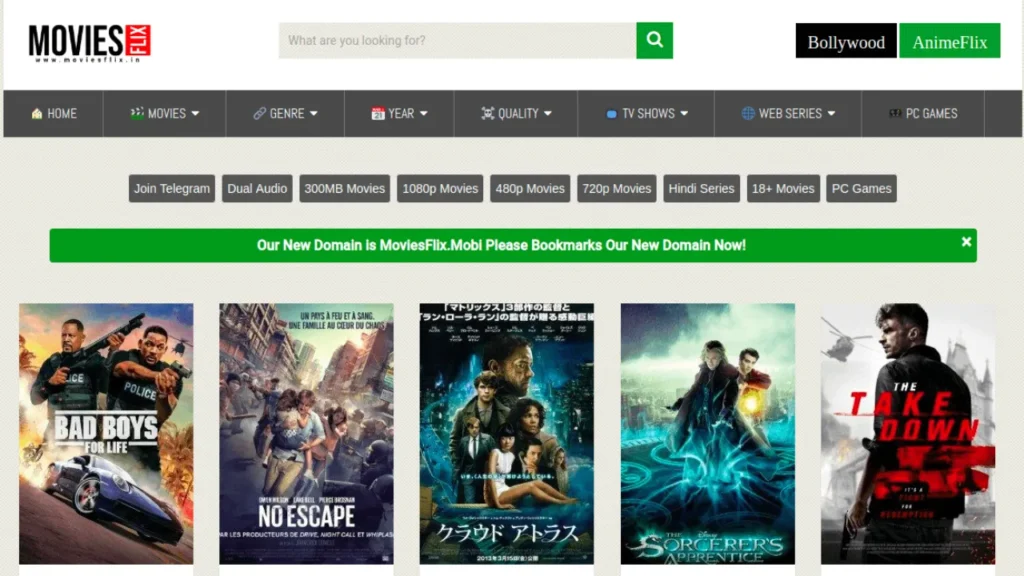Click the new domain MoviesFlix.Mobi announcement text
Image resolution: width=1024 pixels, height=576 pixels.
coord(501,246)
